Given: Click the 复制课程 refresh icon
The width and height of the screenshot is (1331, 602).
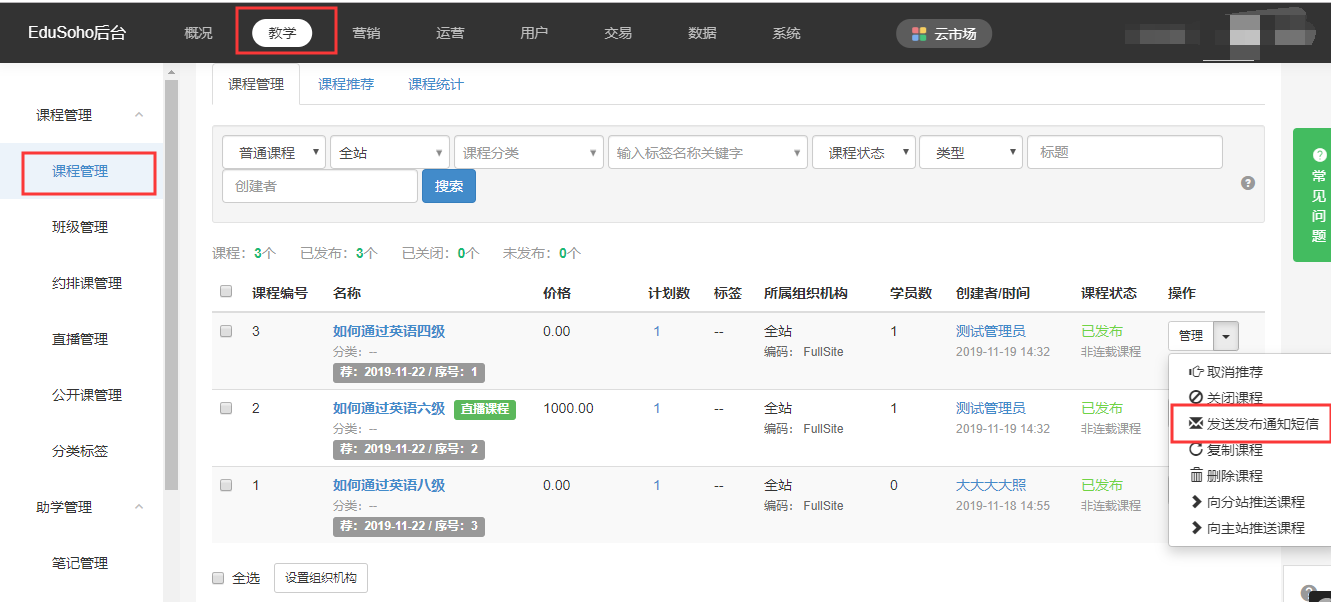Looking at the screenshot, I should click(x=1195, y=450).
